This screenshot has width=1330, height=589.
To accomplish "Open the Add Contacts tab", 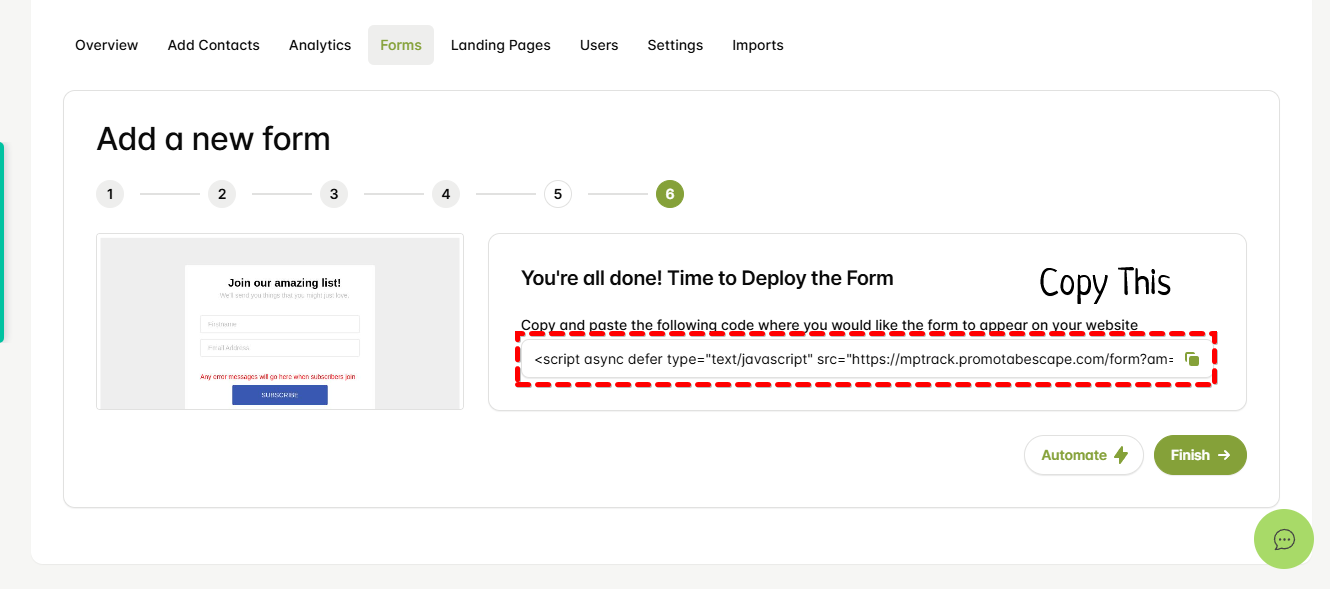I will 213,45.
